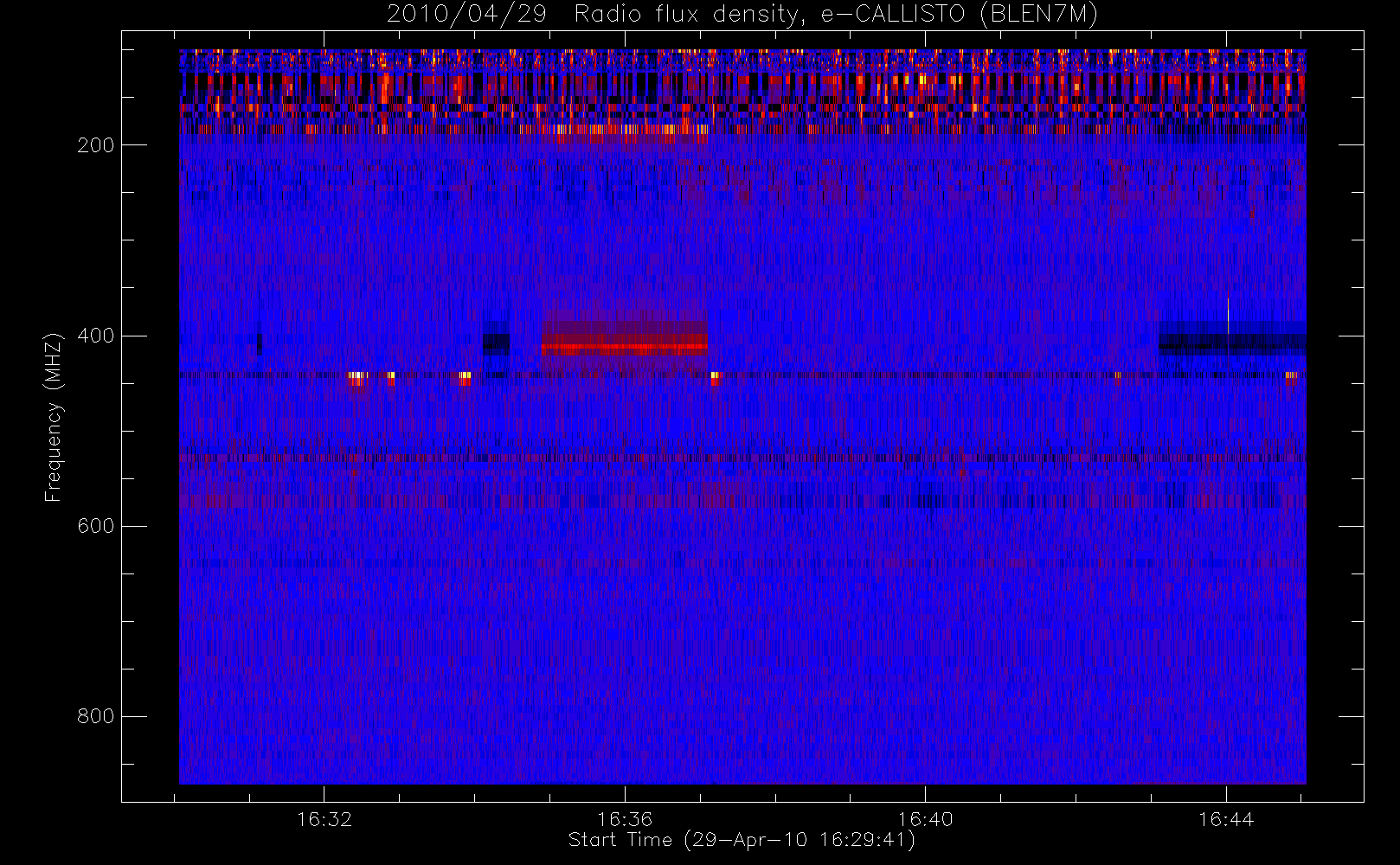The height and width of the screenshot is (865, 1400).
Task: Click the '16:40' time tick label
Action: [x=925, y=819]
